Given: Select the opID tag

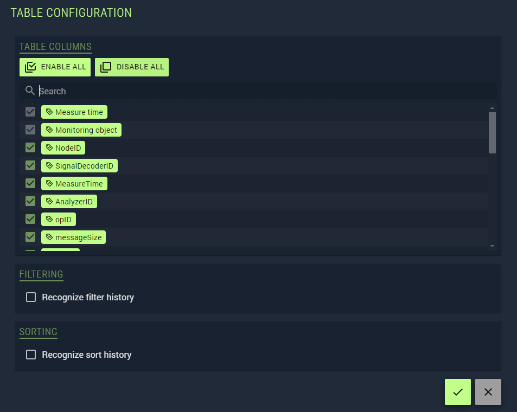Looking at the screenshot, I should pos(58,219).
